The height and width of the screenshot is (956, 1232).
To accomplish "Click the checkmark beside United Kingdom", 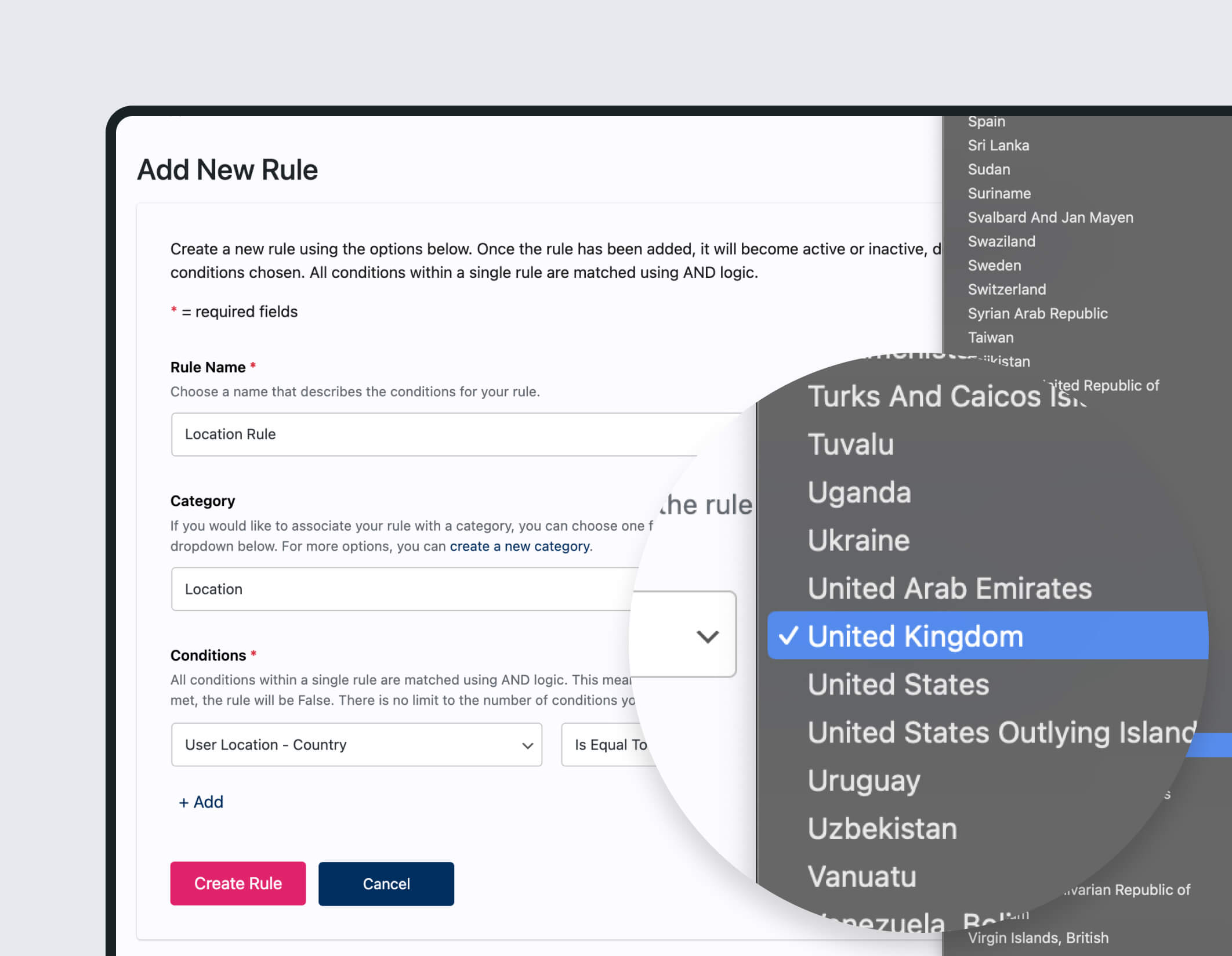I will click(790, 636).
